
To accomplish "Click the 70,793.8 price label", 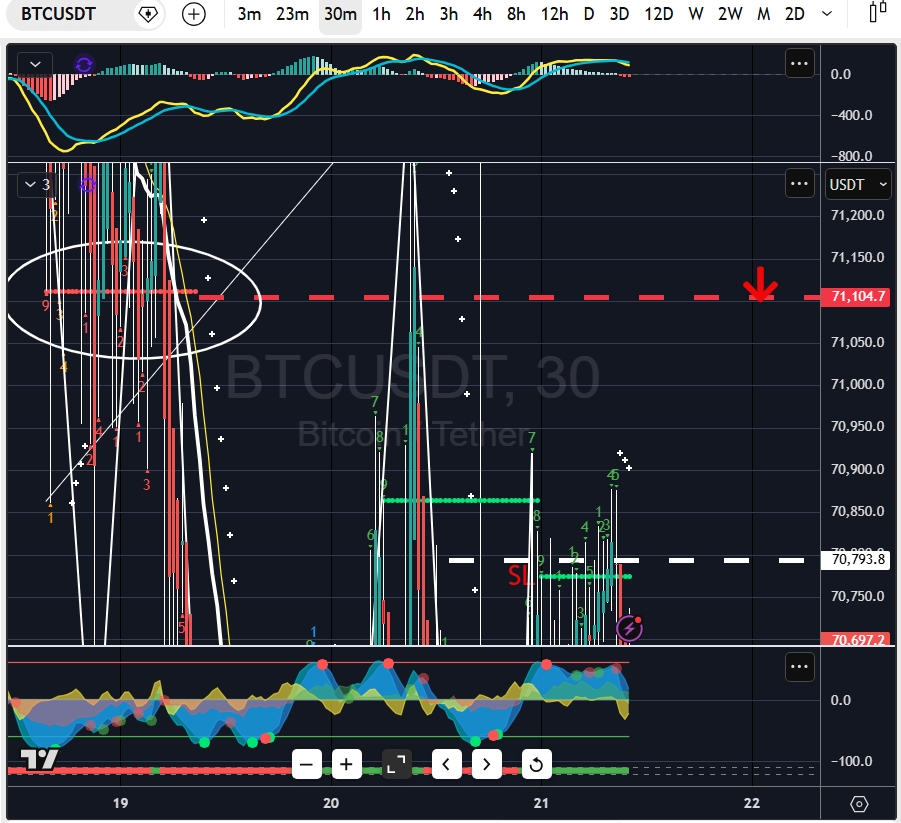I will pyautogui.click(x=856, y=559).
